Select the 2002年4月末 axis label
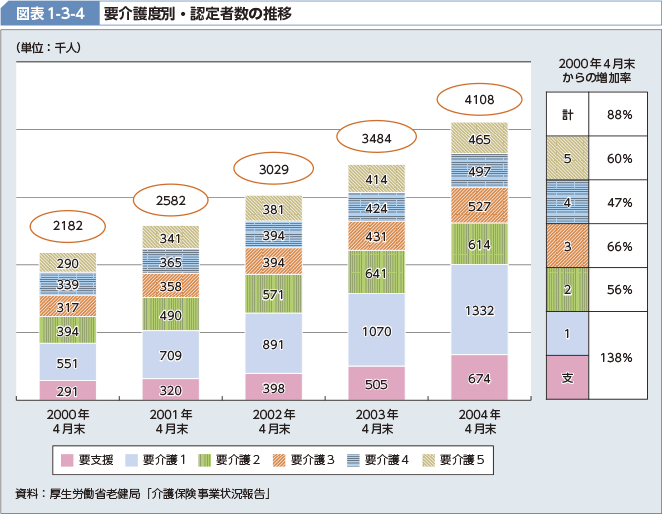Image resolution: width=662 pixels, height=514 pixels. click(x=273, y=421)
